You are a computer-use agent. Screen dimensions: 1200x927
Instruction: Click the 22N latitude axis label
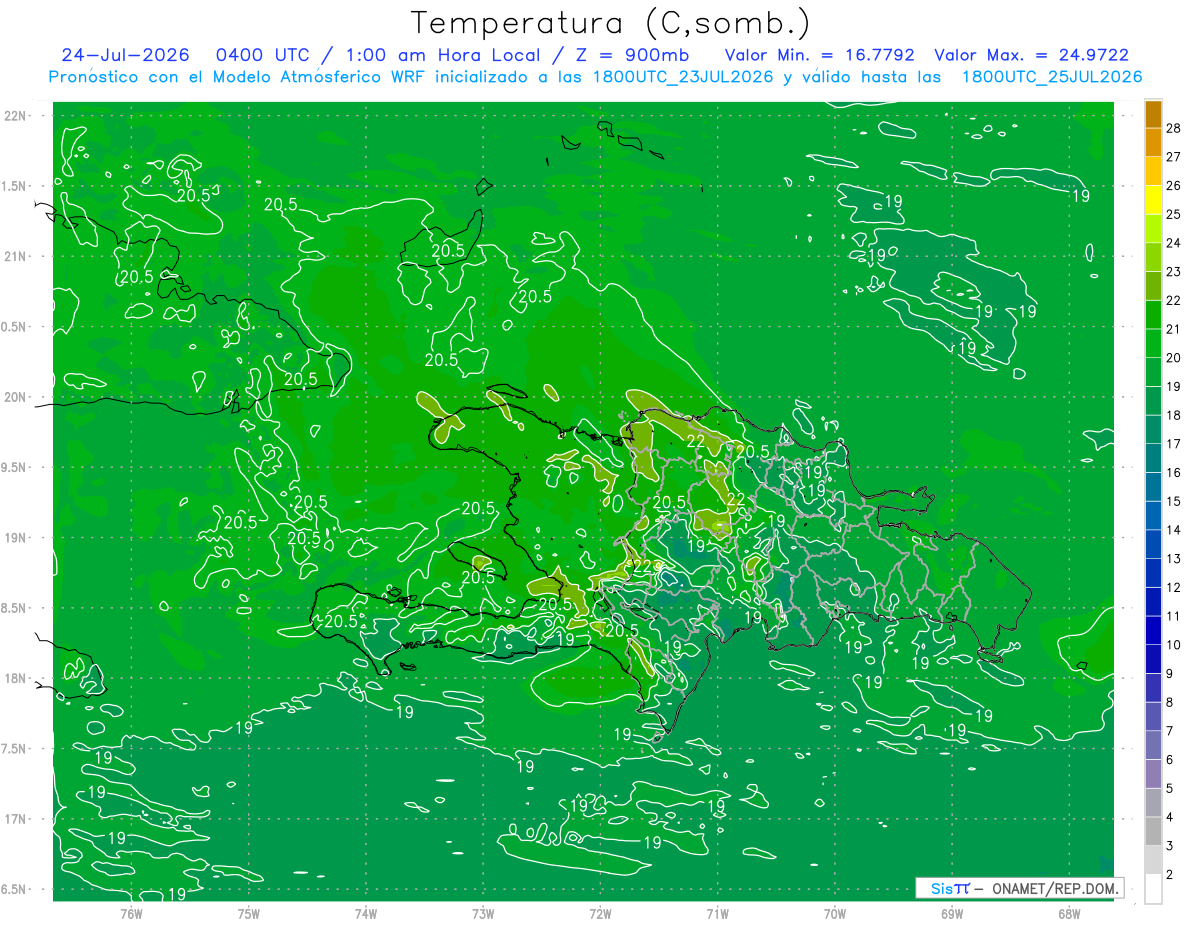(15, 116)
